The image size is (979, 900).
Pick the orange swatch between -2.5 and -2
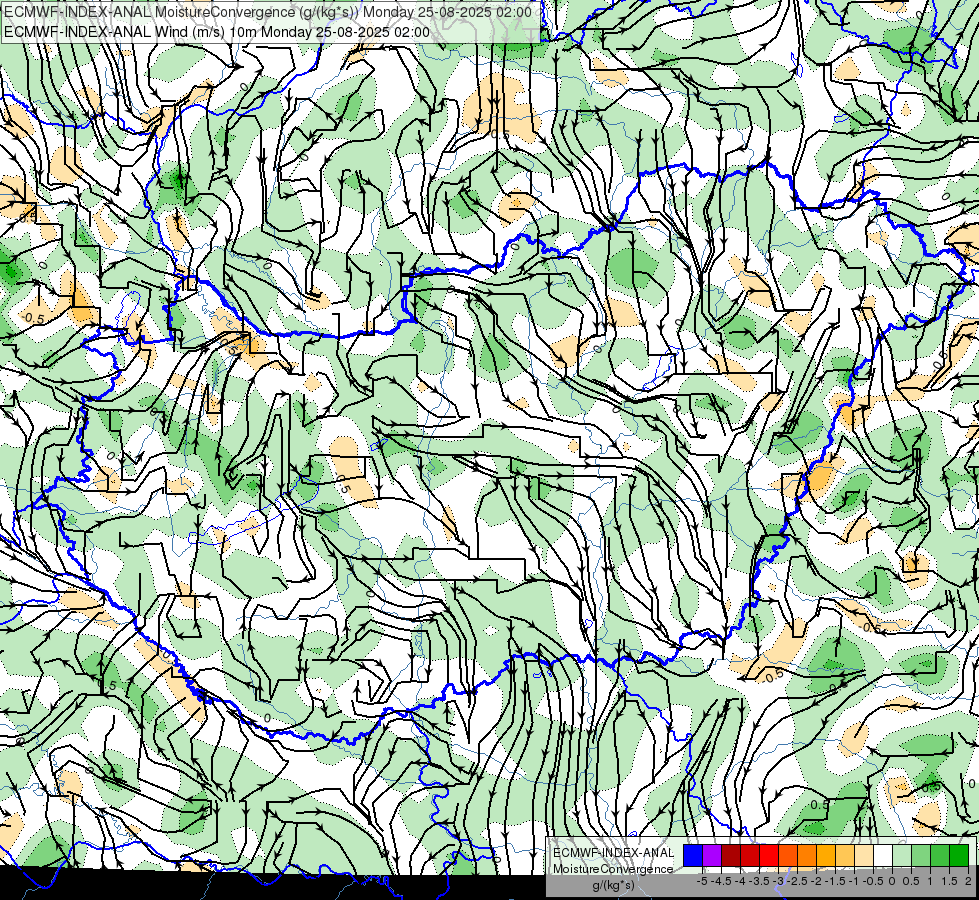coord(807,856)
